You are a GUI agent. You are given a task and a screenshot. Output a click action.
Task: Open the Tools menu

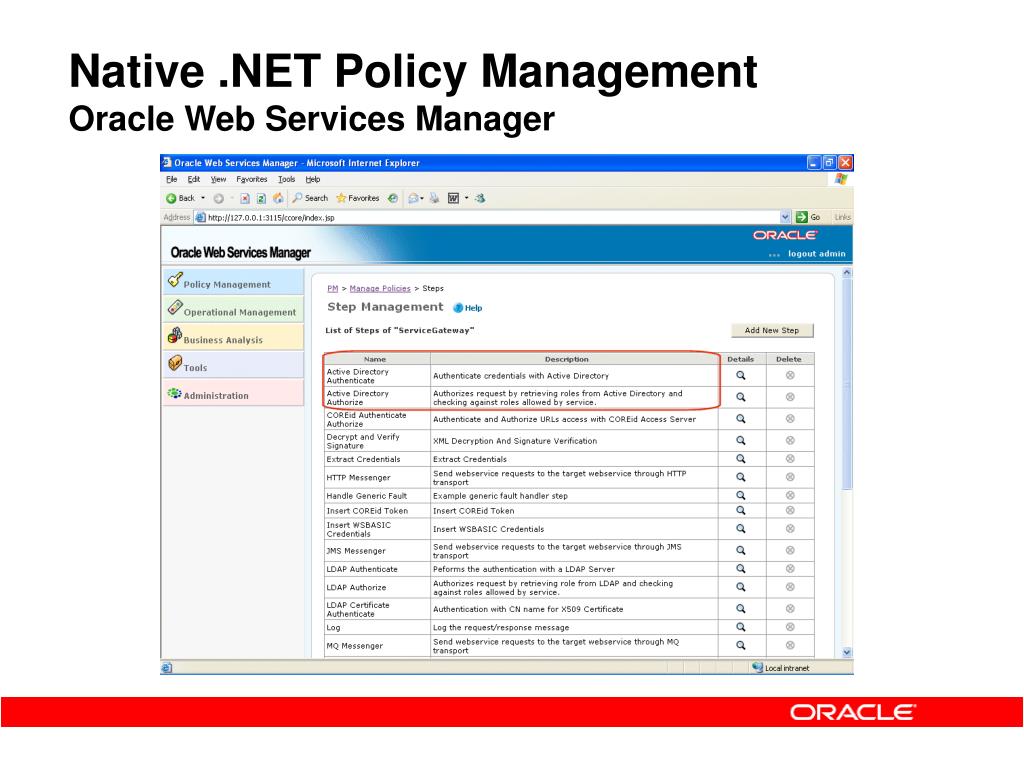tap(287, 179)
